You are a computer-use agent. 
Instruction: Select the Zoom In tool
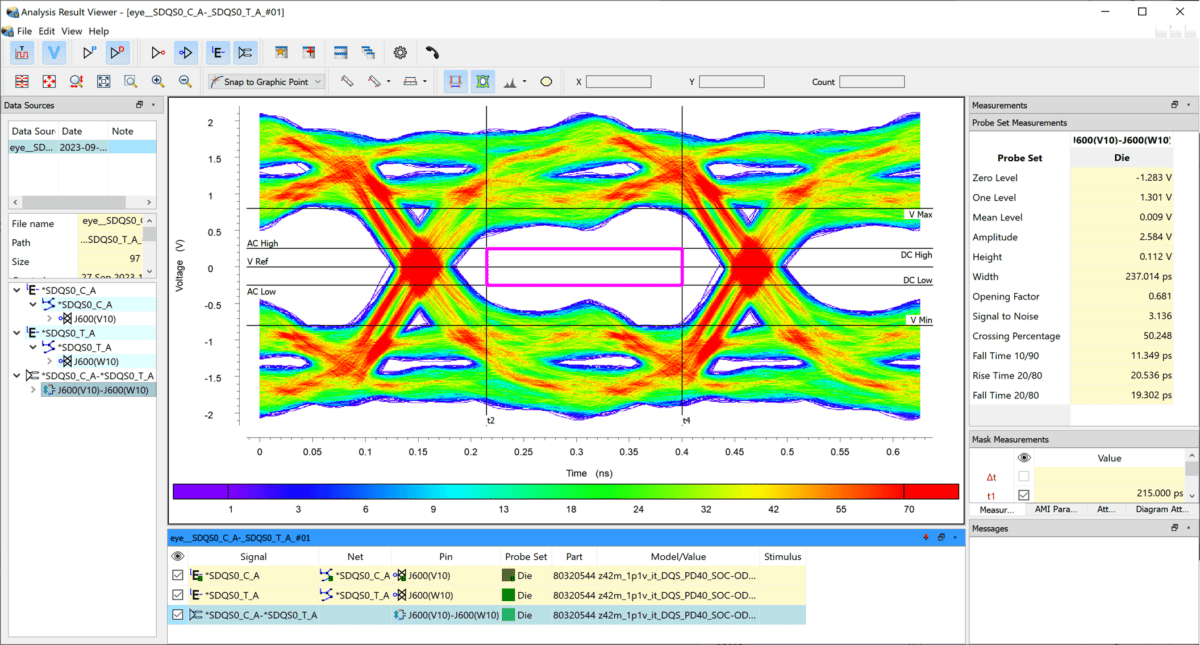point(159,82)
